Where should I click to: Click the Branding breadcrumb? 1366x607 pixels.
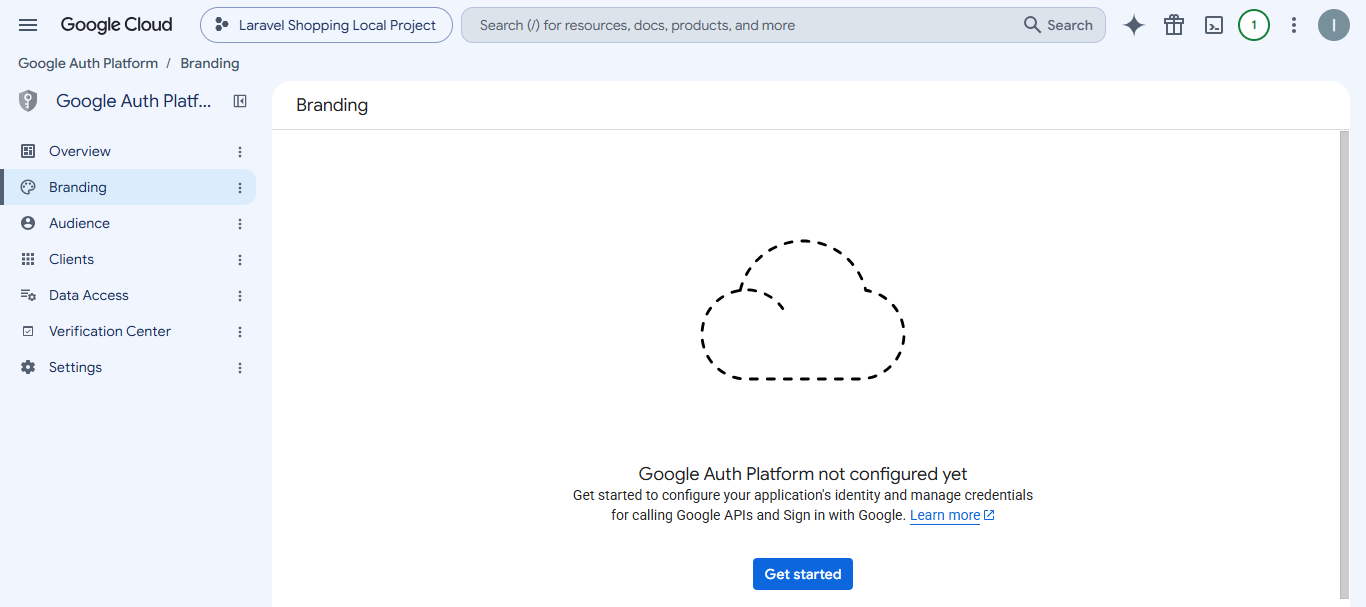pos(210,63)
